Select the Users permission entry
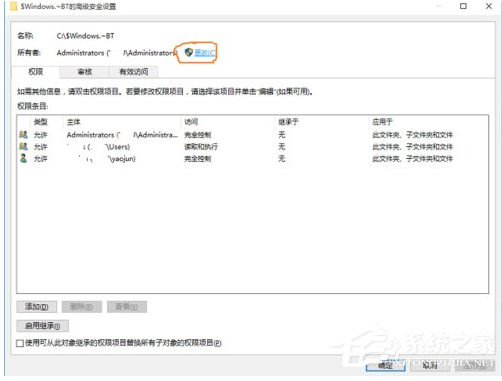The image size is (502, 381). point(252,147)
